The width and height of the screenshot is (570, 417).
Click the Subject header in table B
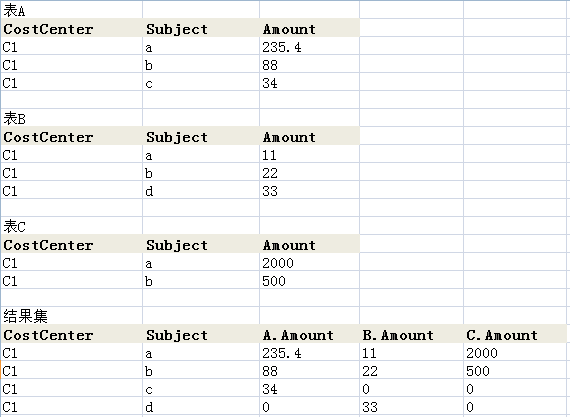click(201, 136)
